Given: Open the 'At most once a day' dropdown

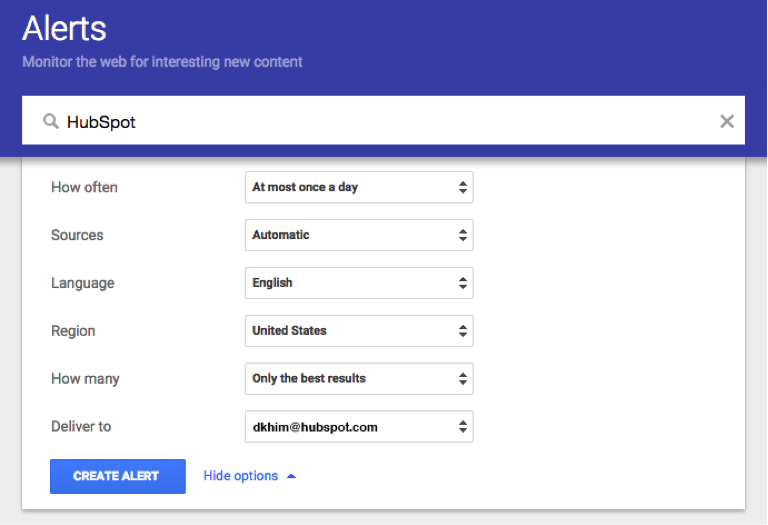Looking at the screenshot, I should pyautogui.click(x=350, y=187).
